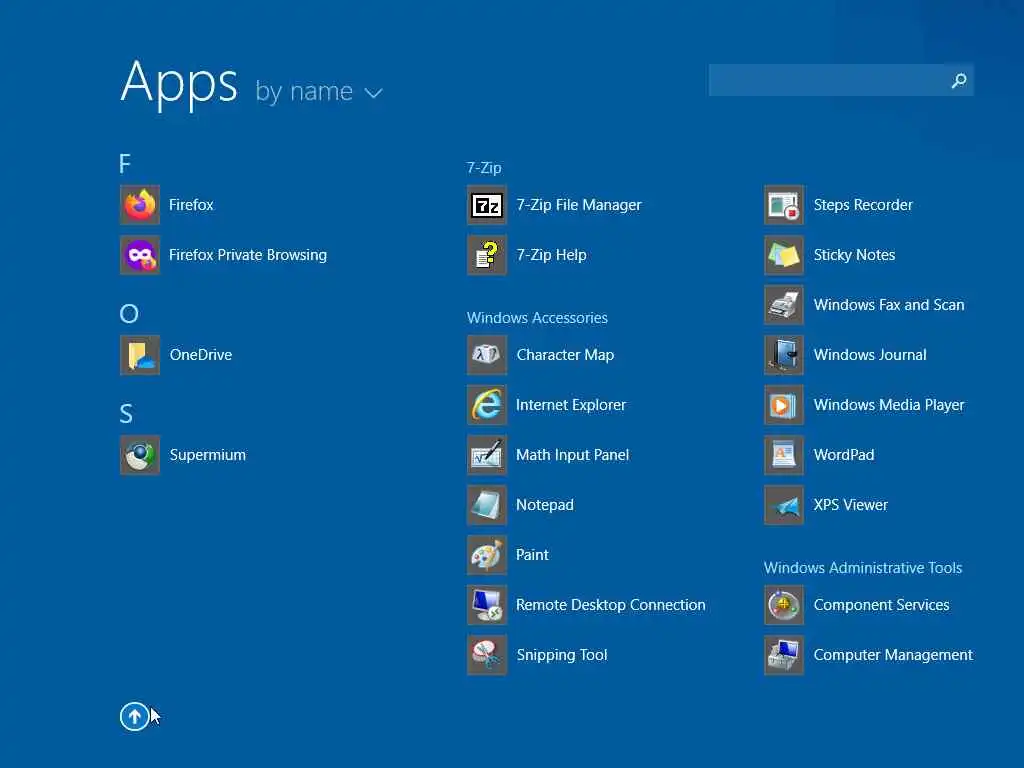Open Remote Desktop Connection icon

point(487,605)
